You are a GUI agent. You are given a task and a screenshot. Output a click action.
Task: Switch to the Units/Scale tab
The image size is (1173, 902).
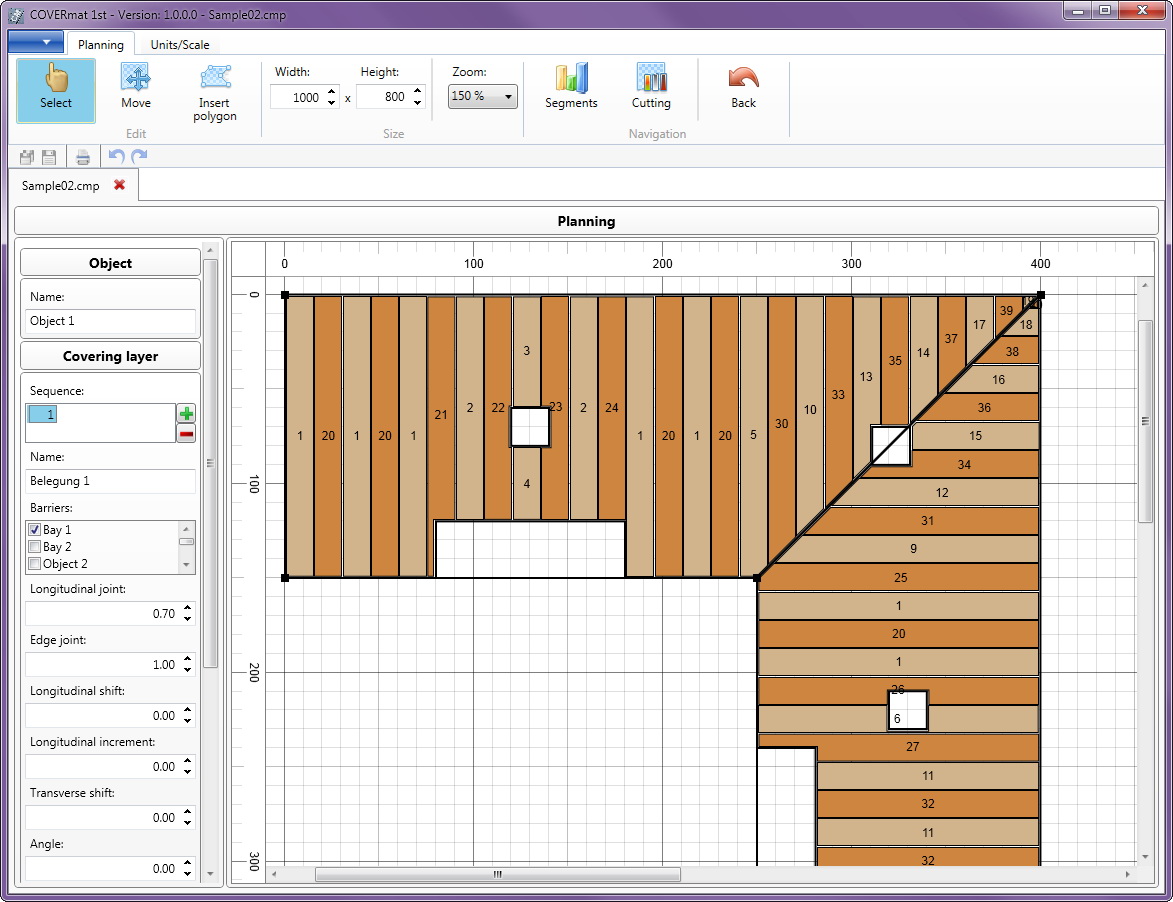180,45
